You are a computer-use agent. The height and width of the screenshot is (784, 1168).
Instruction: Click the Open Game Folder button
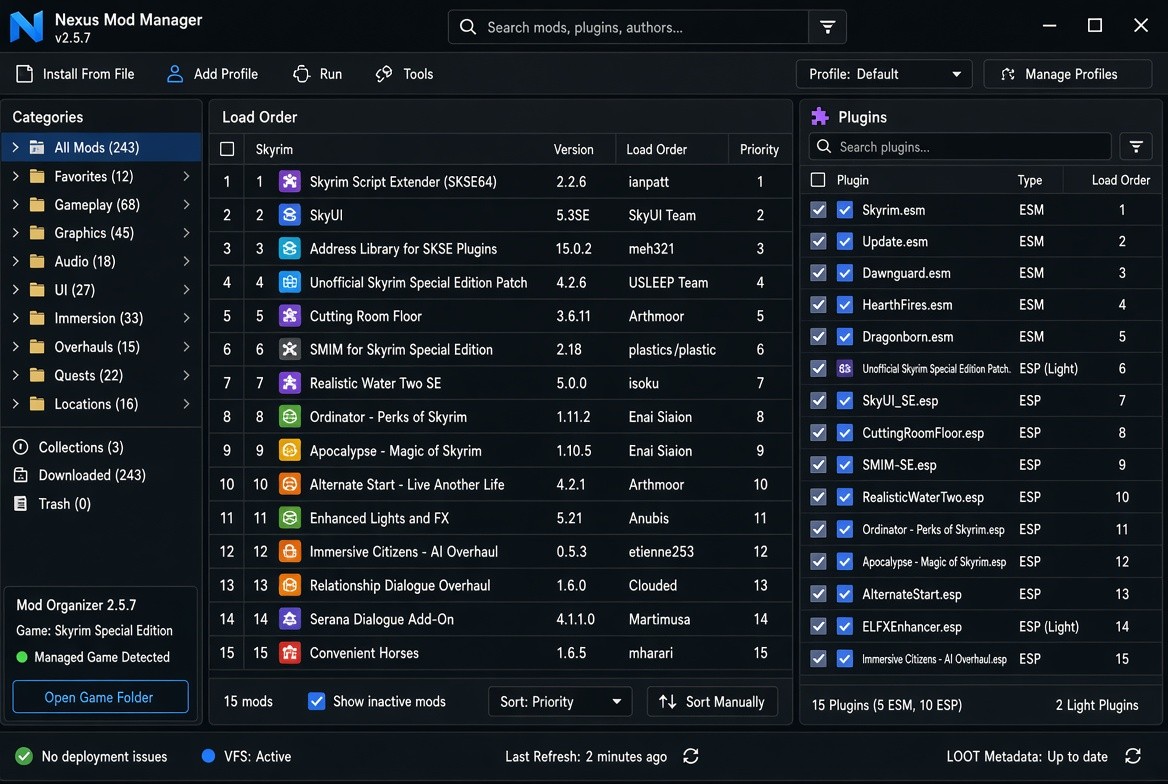(100, 697)
